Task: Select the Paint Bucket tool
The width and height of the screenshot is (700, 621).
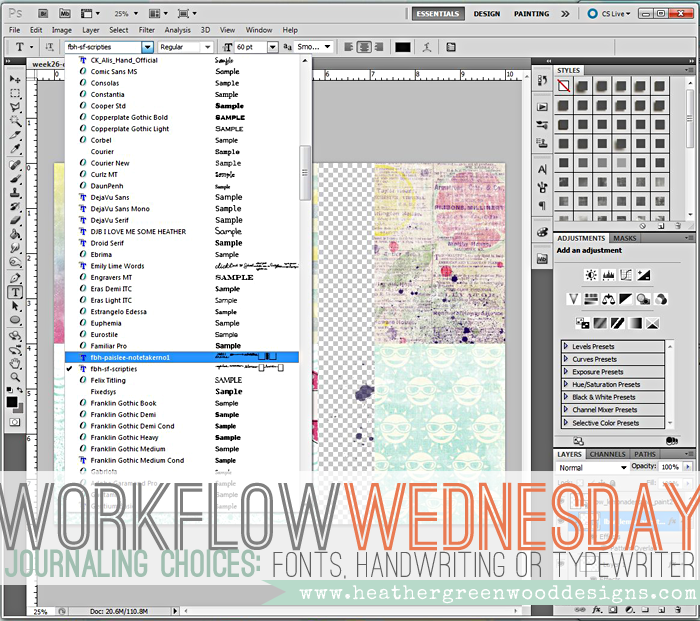Action: 15,234
